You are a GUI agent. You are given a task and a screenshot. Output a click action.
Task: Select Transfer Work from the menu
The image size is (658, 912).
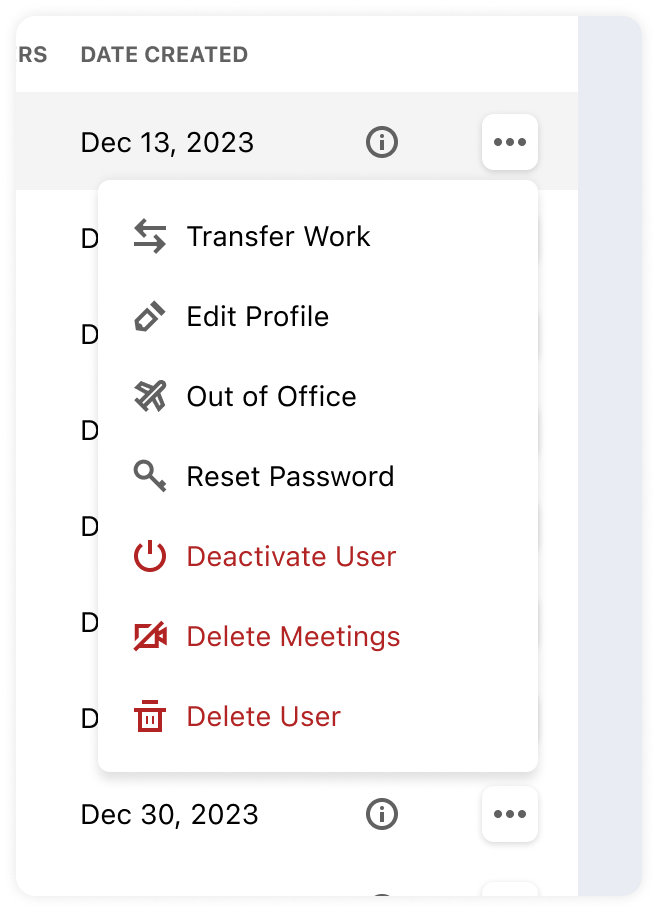tap(278, 236)
